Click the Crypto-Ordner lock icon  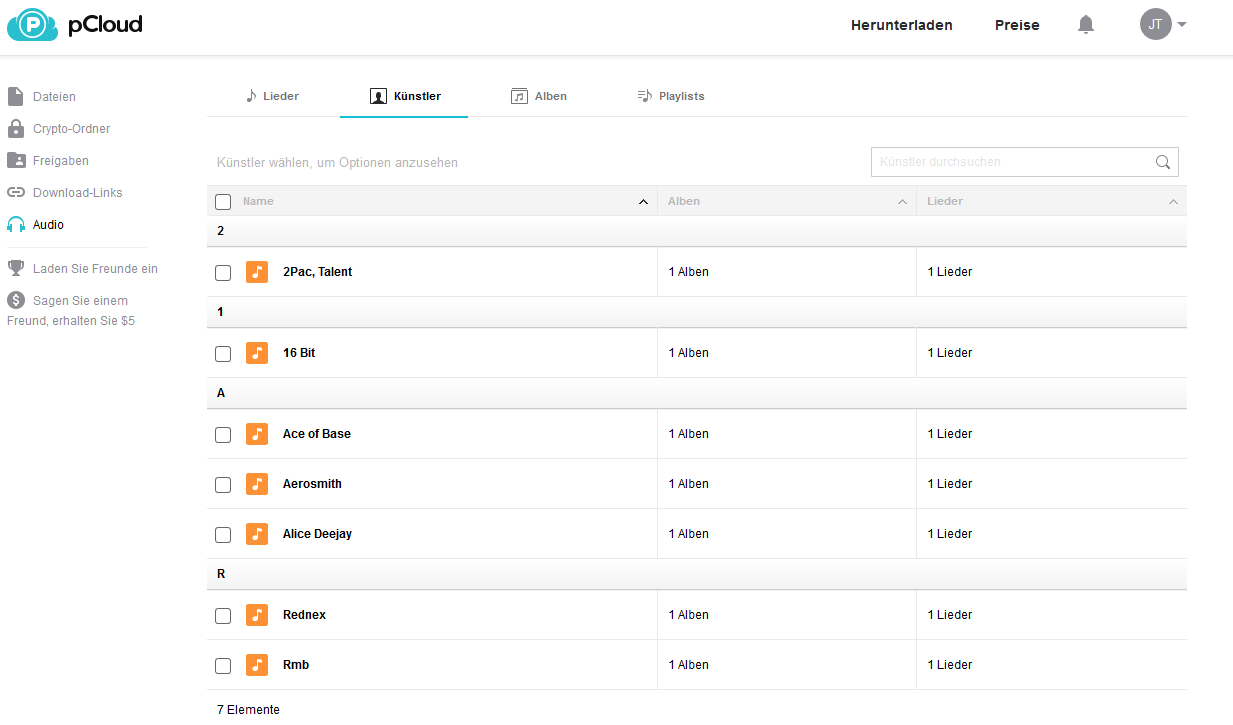(15, 129)
